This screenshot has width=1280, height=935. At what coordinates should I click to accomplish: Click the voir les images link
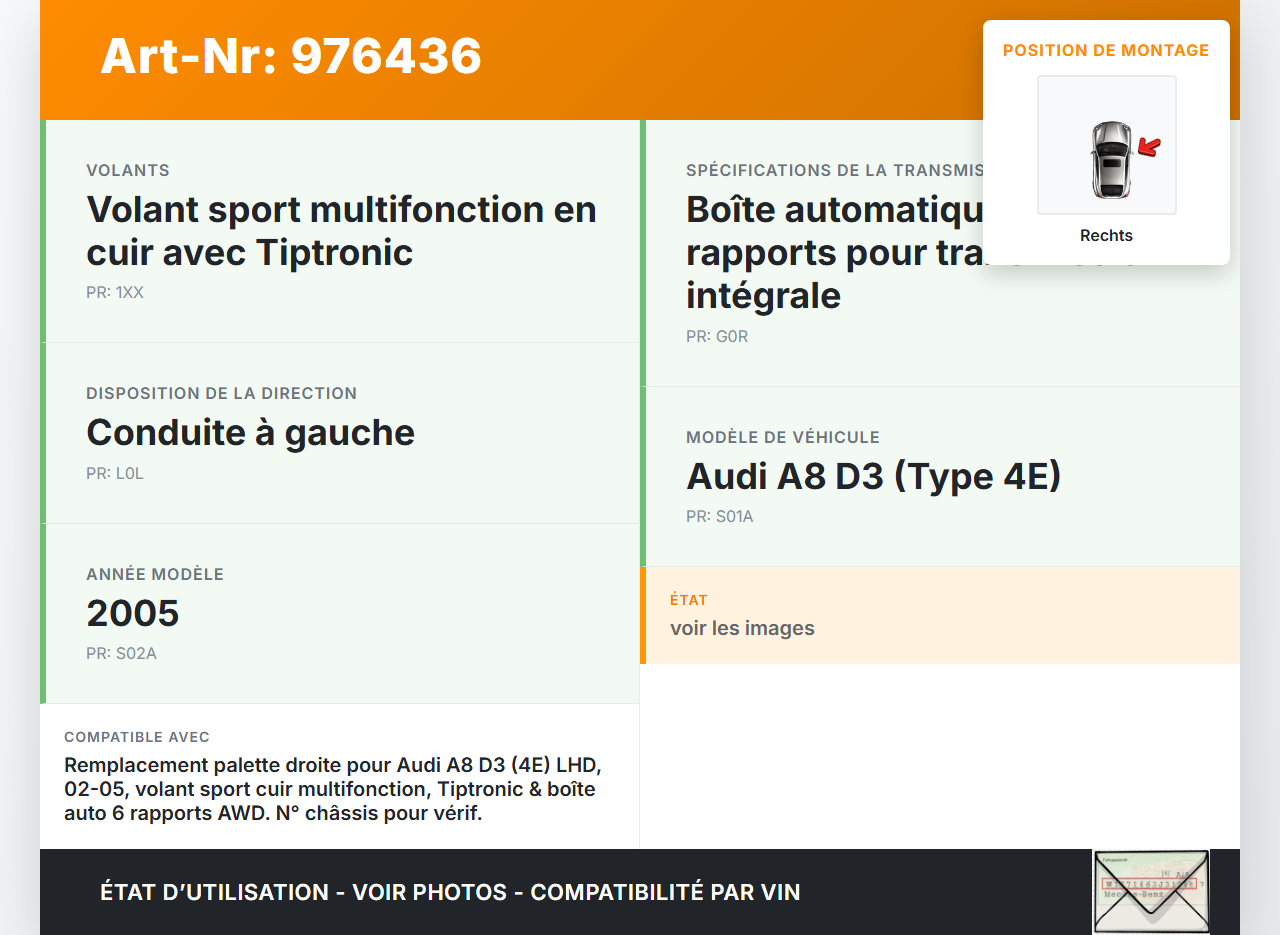pos(743,628)
